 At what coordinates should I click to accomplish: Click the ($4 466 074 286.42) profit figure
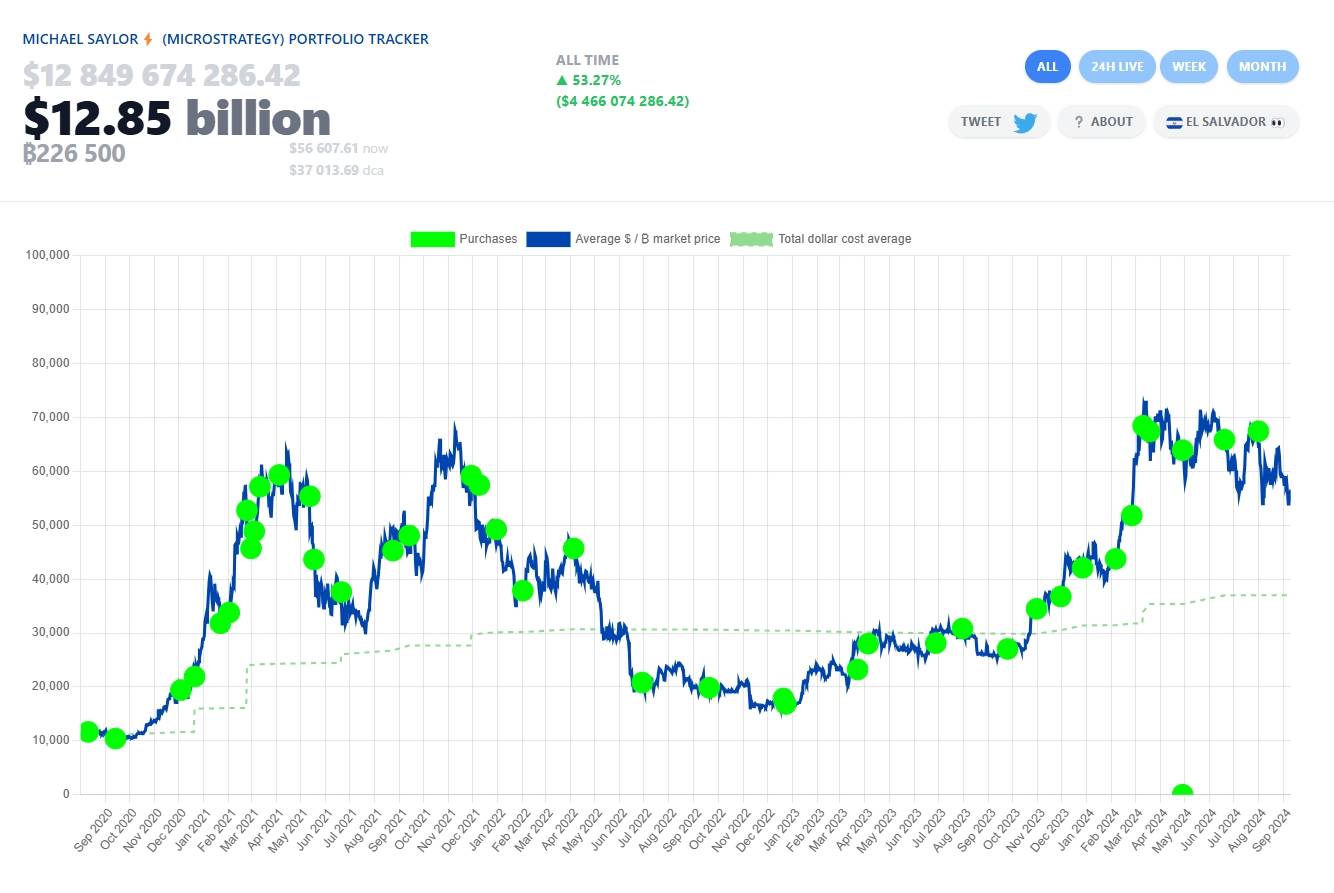622,101
